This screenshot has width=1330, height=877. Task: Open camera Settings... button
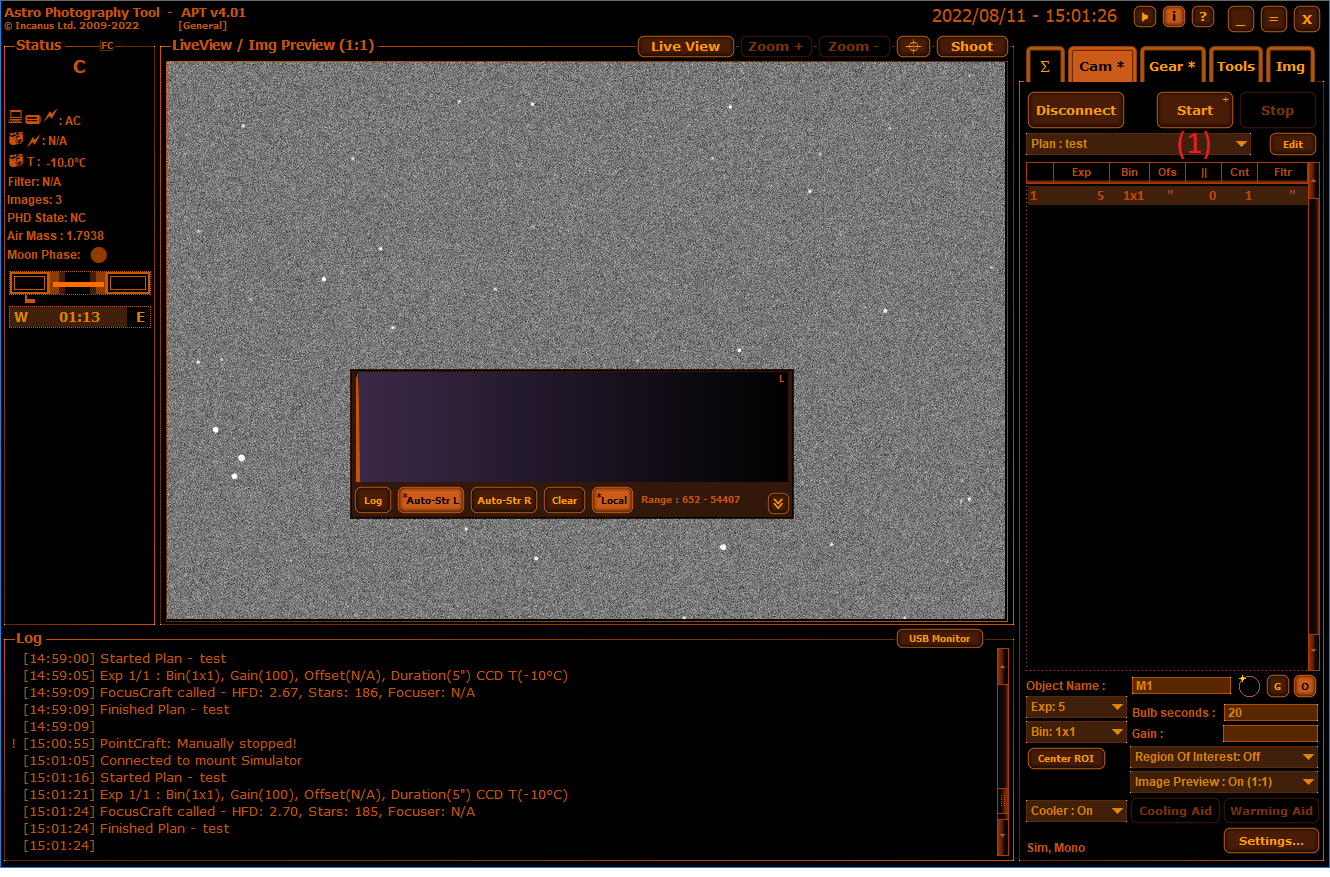point(1270,842)
